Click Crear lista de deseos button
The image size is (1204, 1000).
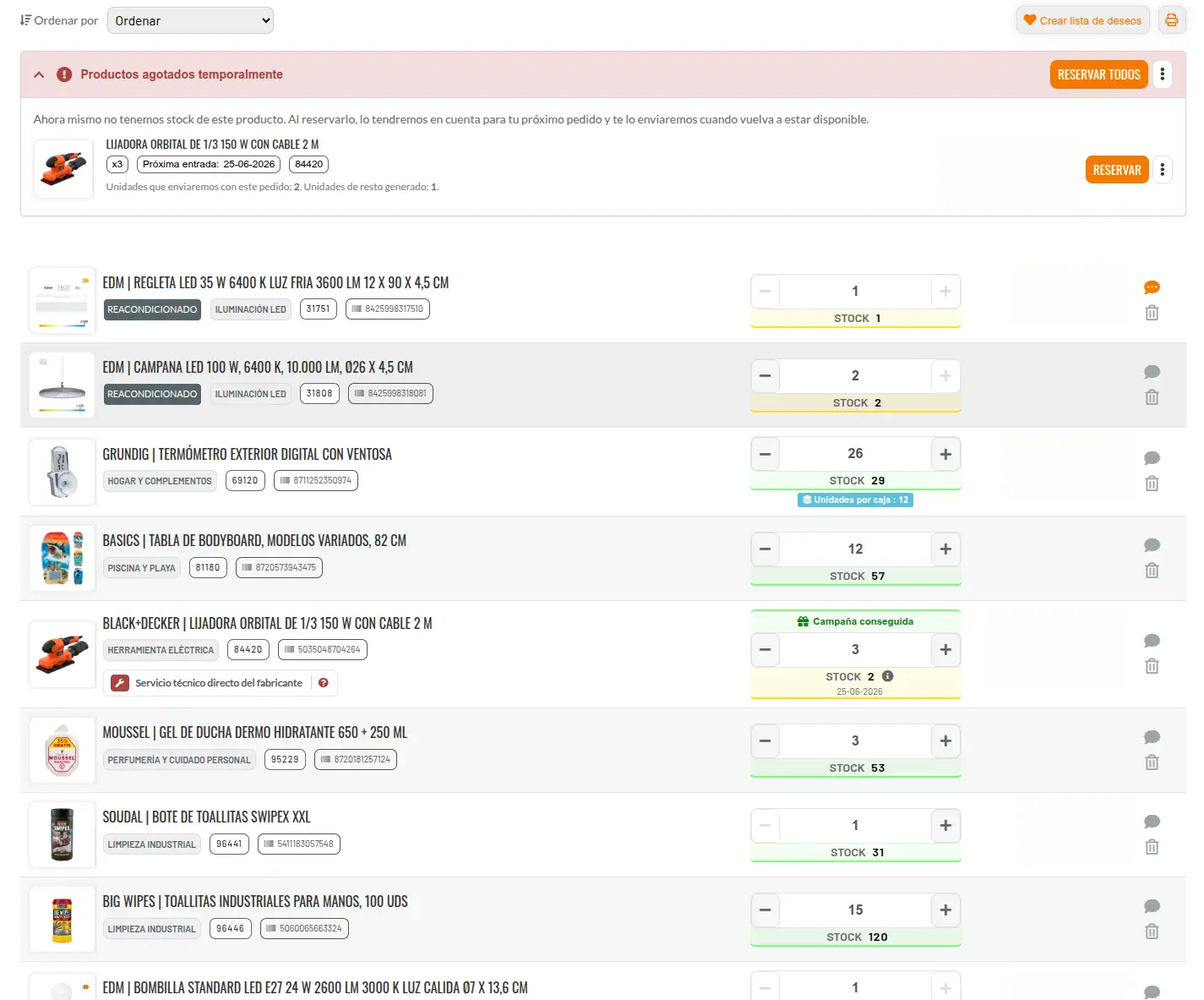1082,20
